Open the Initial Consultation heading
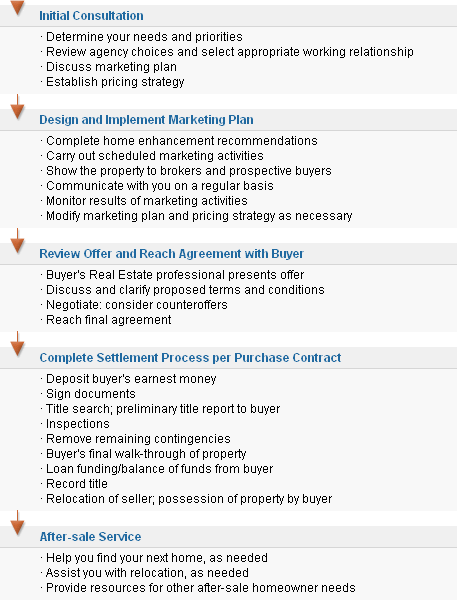 point(91,16)
